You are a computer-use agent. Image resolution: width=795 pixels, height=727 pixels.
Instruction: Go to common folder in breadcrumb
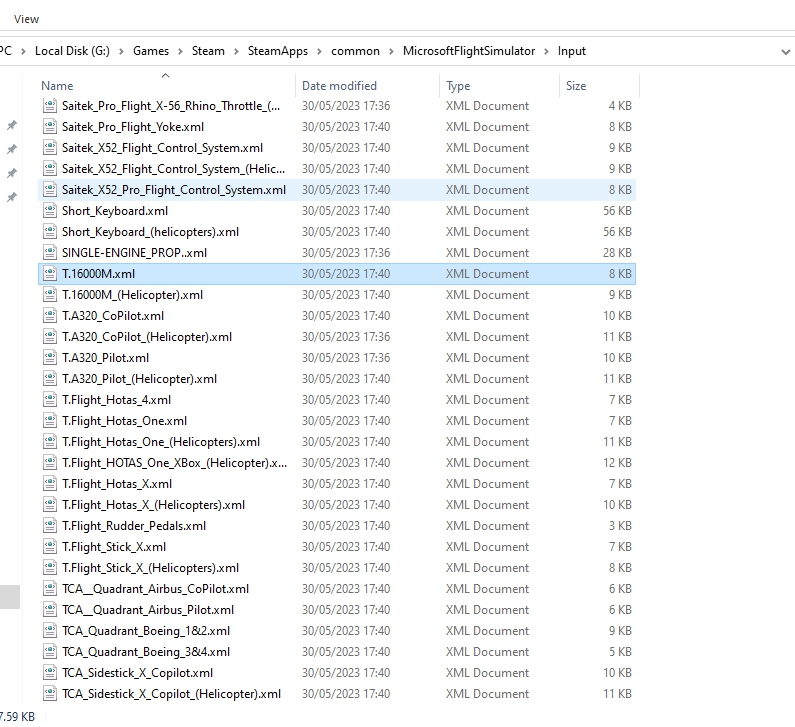[355, 51]
